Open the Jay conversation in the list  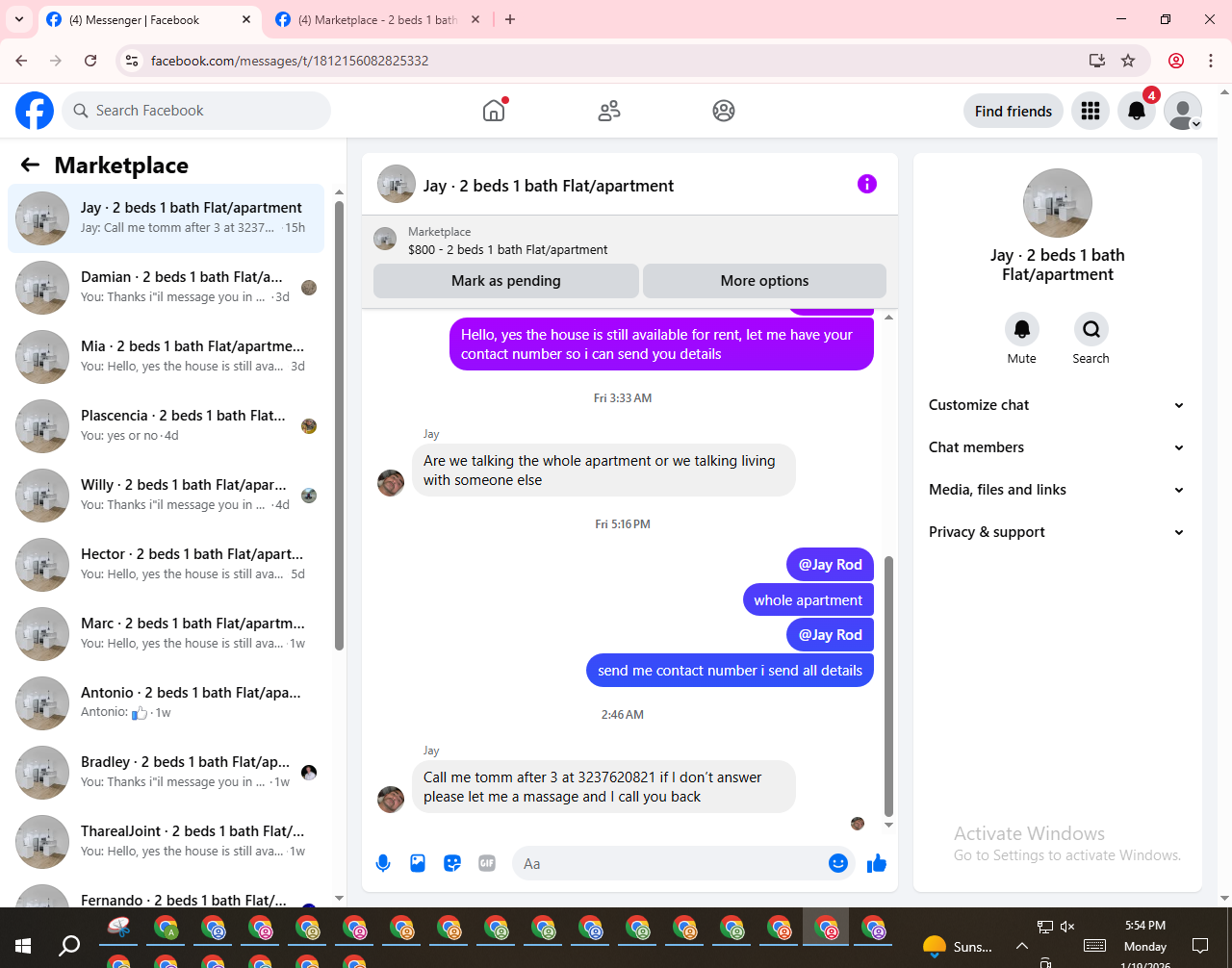(166, 218)
